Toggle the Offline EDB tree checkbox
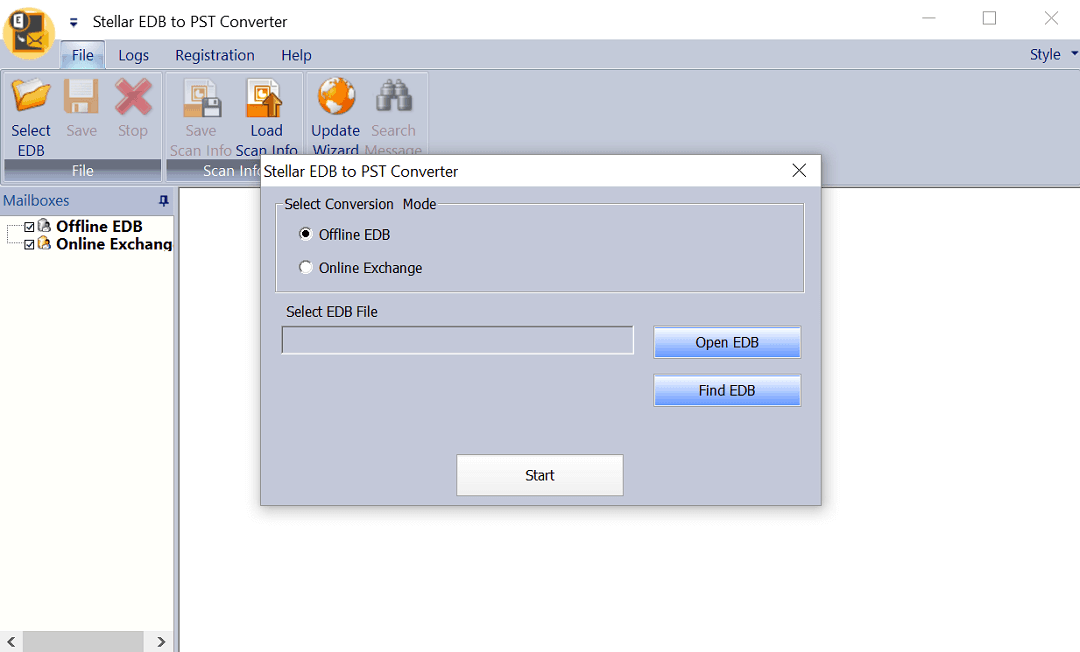Viewport: 1080px width, 652px height. tap(29, 227)
